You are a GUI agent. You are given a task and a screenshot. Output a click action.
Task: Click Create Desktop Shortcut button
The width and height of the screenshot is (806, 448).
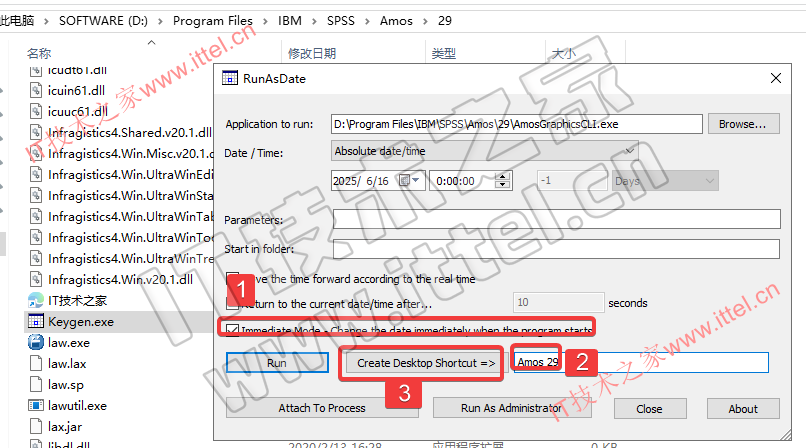click(426, 363)
